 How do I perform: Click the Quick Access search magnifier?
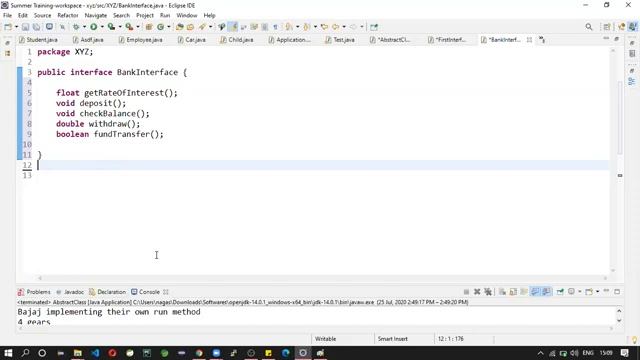[x=589, y=27]
